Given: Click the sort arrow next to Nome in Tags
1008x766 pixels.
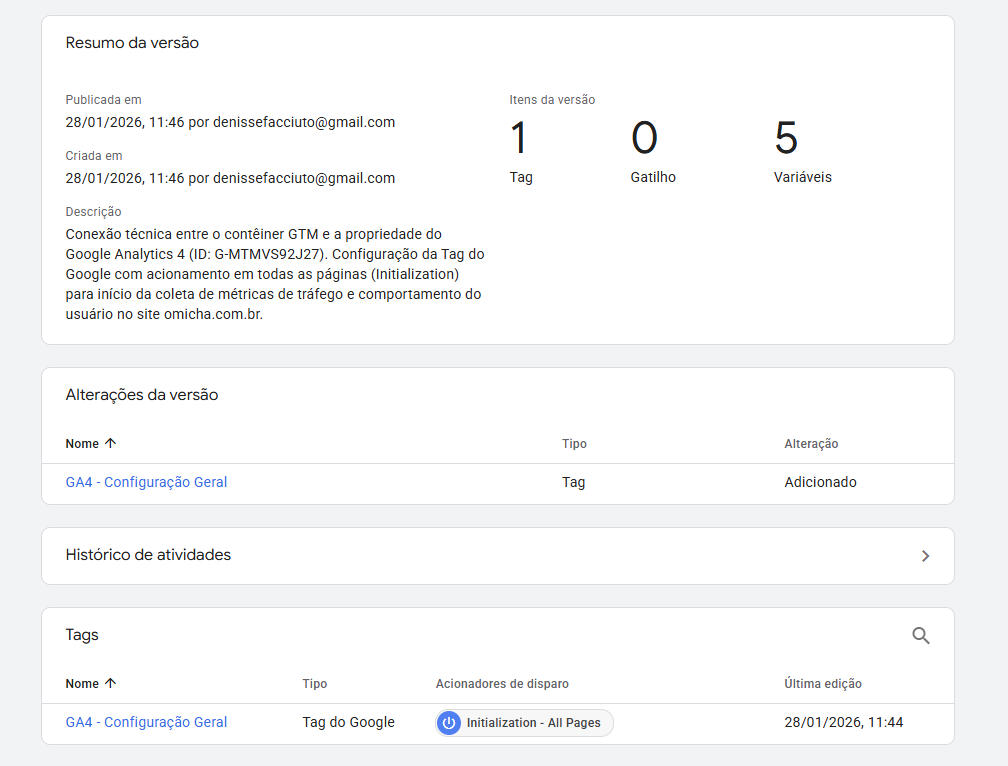Looking at the screenshot, I should pyautogui.click(x=113, y=683).
